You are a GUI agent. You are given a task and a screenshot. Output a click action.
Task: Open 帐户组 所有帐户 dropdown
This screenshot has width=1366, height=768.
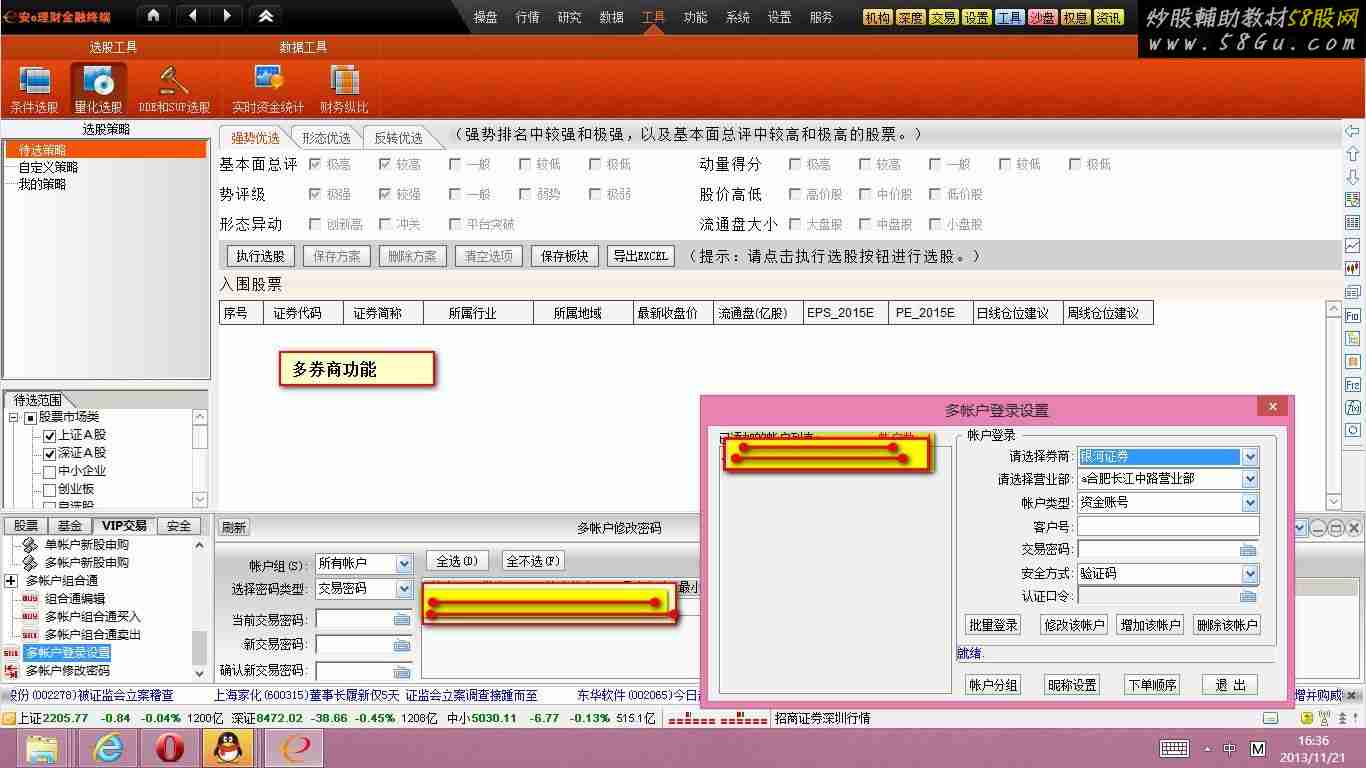point(403,564)
